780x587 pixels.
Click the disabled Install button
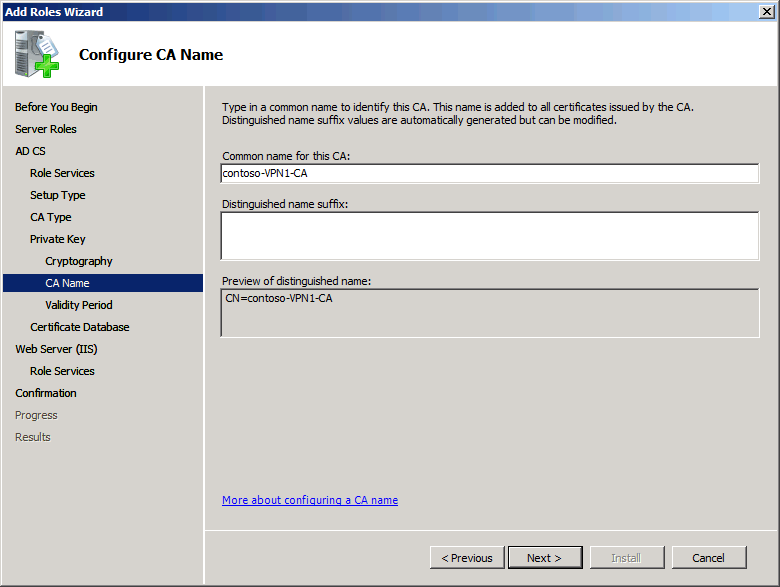[627, 558]
